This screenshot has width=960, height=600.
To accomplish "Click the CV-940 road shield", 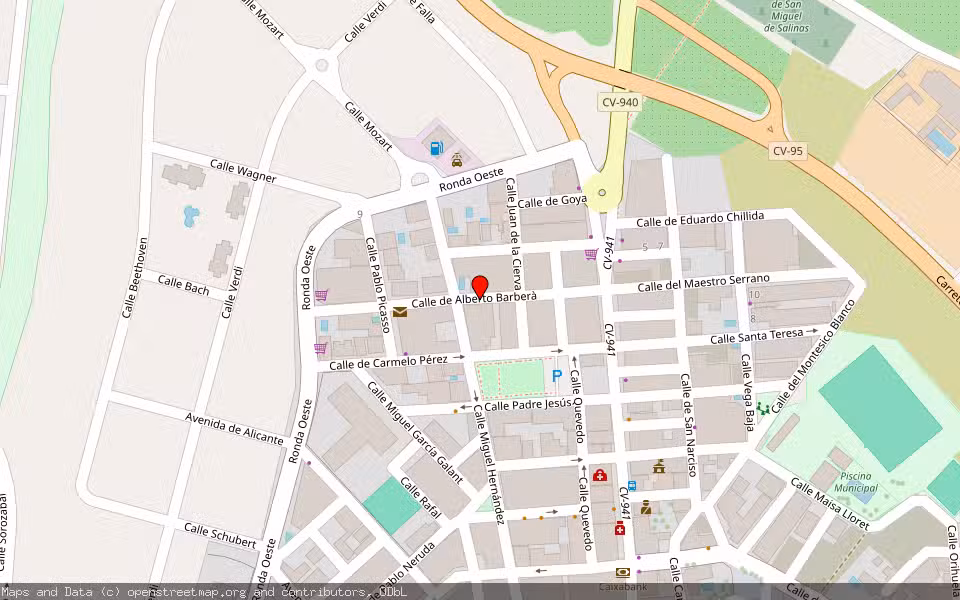I will tap(620, 102).
